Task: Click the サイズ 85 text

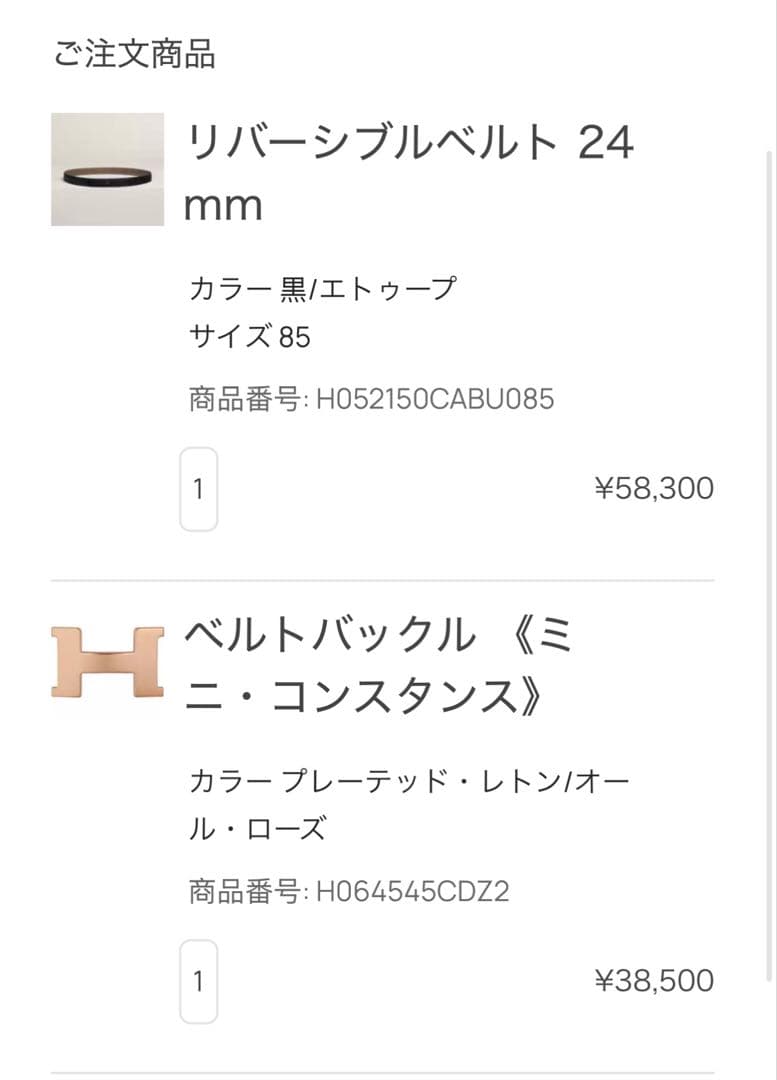Action: coord(250,337)
